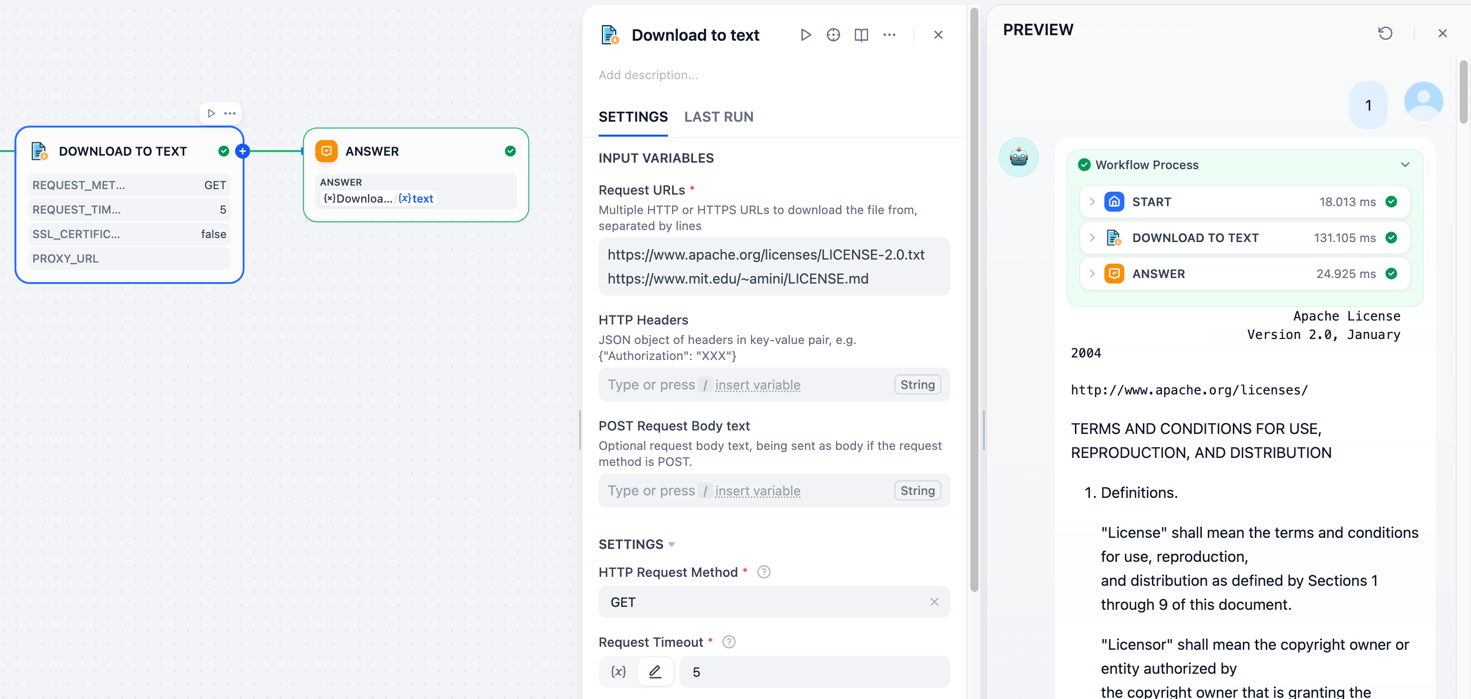Click the green check status on Download to text node

pos(224,151)
